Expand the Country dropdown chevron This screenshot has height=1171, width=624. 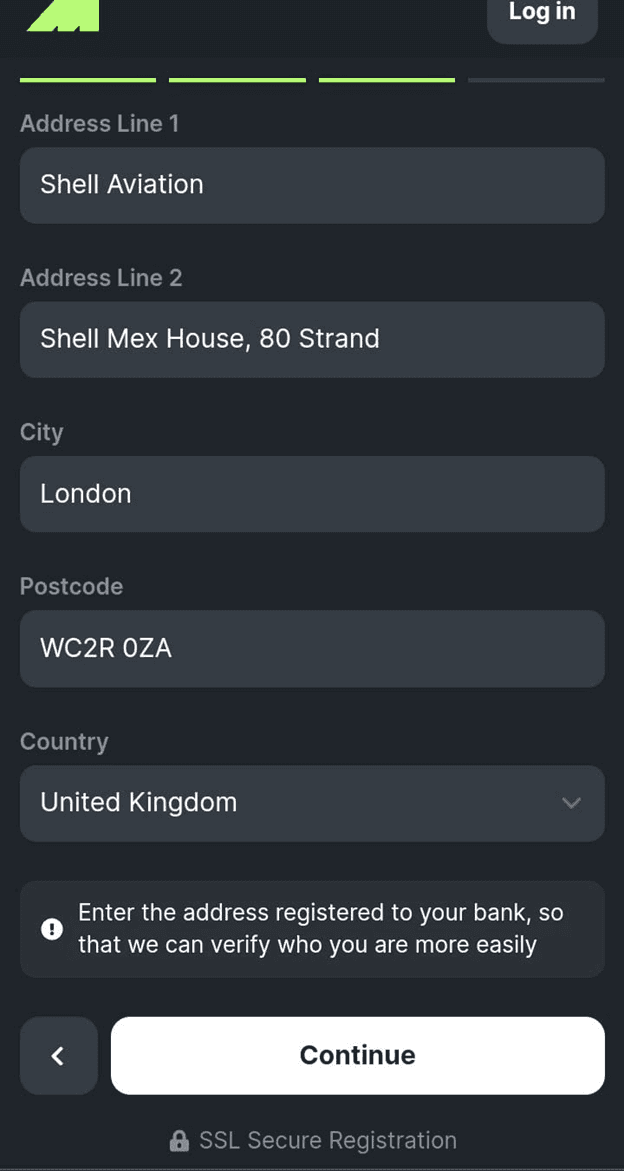[x=571, y=803]
